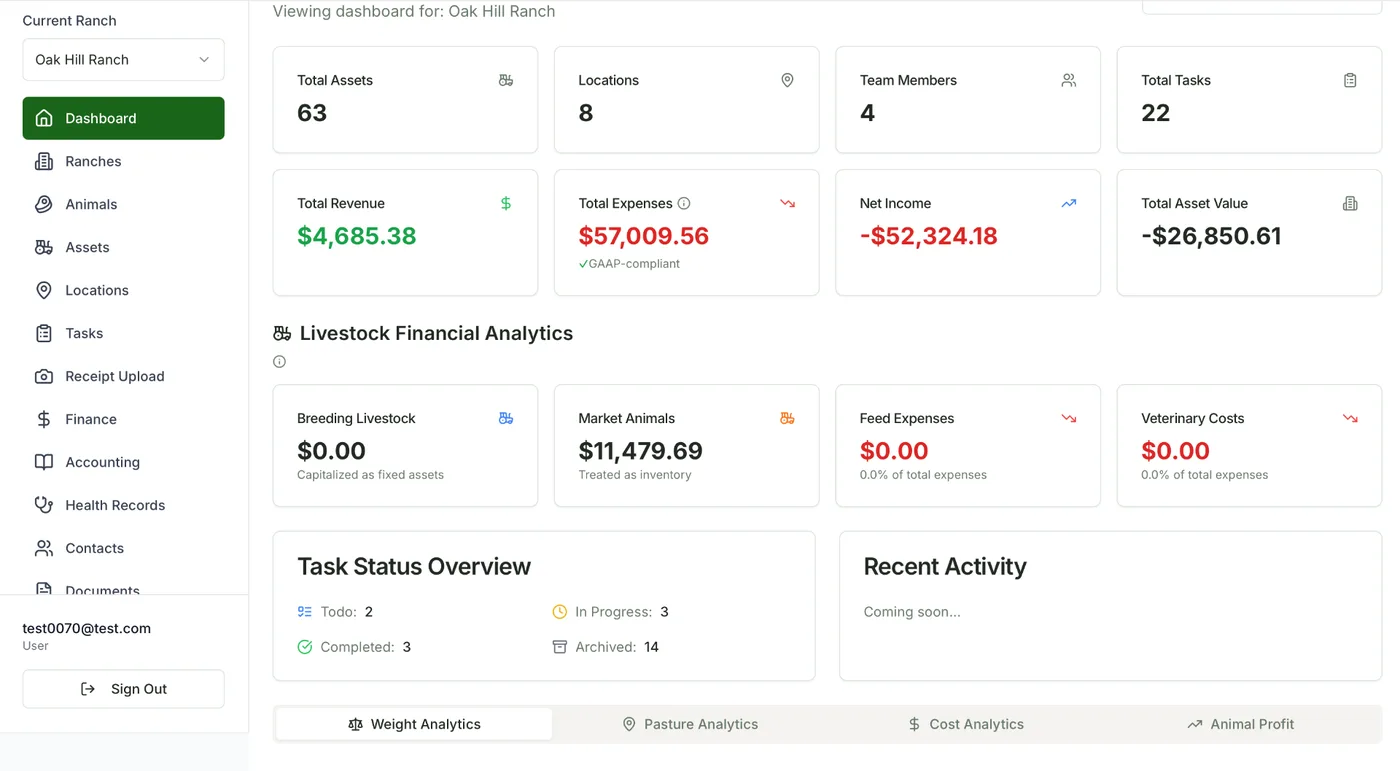Go to Dashboard in the sidebar

pos(123,118)
